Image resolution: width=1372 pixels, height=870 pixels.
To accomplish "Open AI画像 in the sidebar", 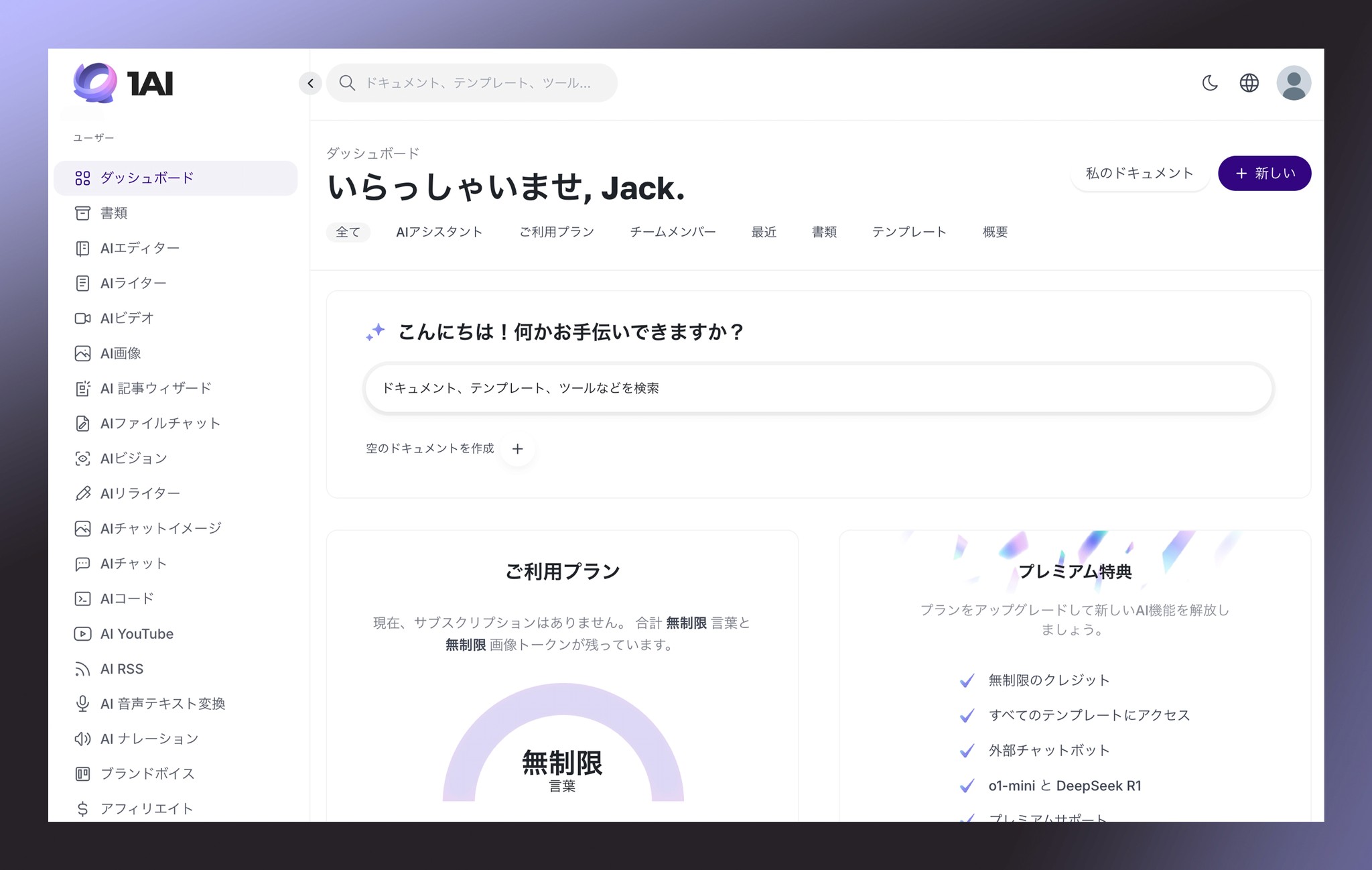I will (121, 353).
